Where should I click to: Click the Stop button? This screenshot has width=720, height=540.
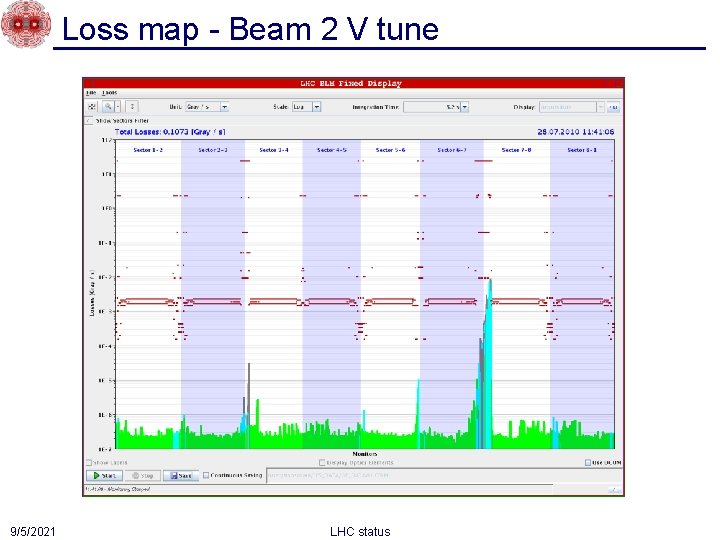[142, 475]
